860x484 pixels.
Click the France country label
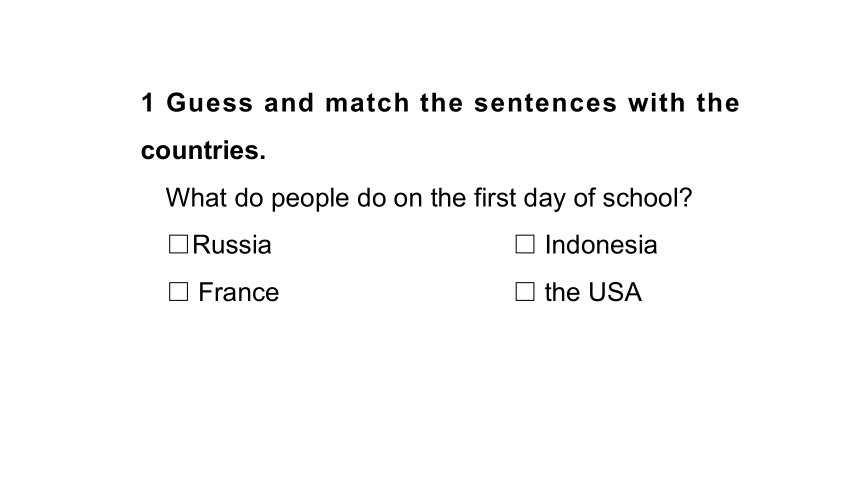[239, 292]
